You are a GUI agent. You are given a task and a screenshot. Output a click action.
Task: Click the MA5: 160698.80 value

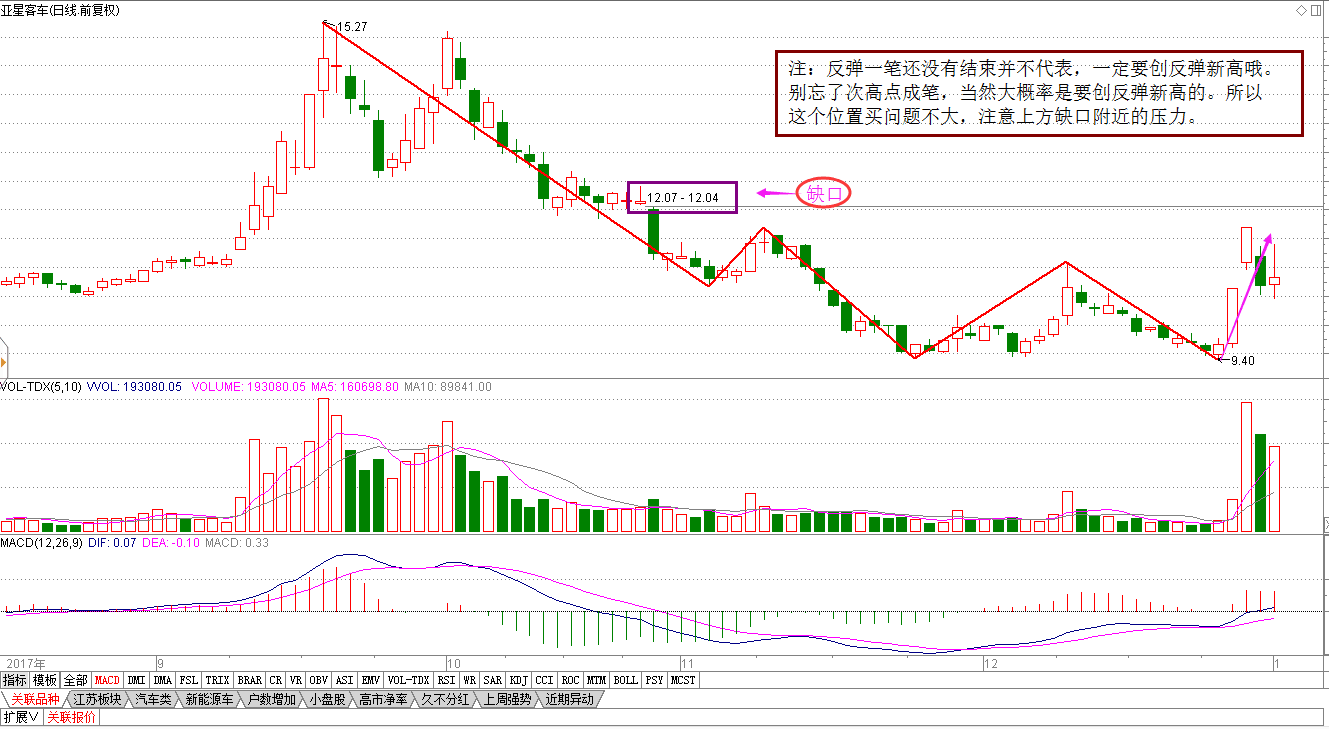coord(354,386)
